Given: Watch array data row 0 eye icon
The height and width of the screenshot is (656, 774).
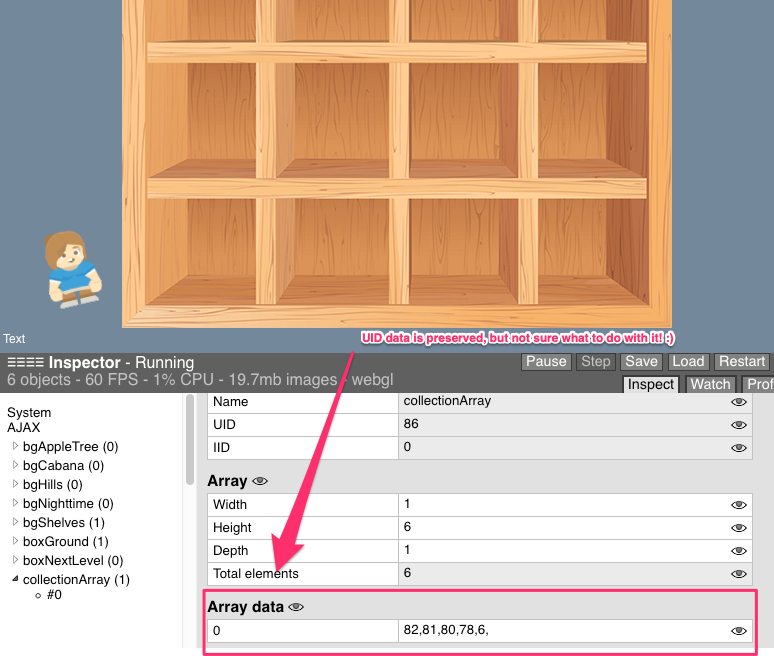Looking at the screenshot, I should pyautogui.click(x=738, y=631).
